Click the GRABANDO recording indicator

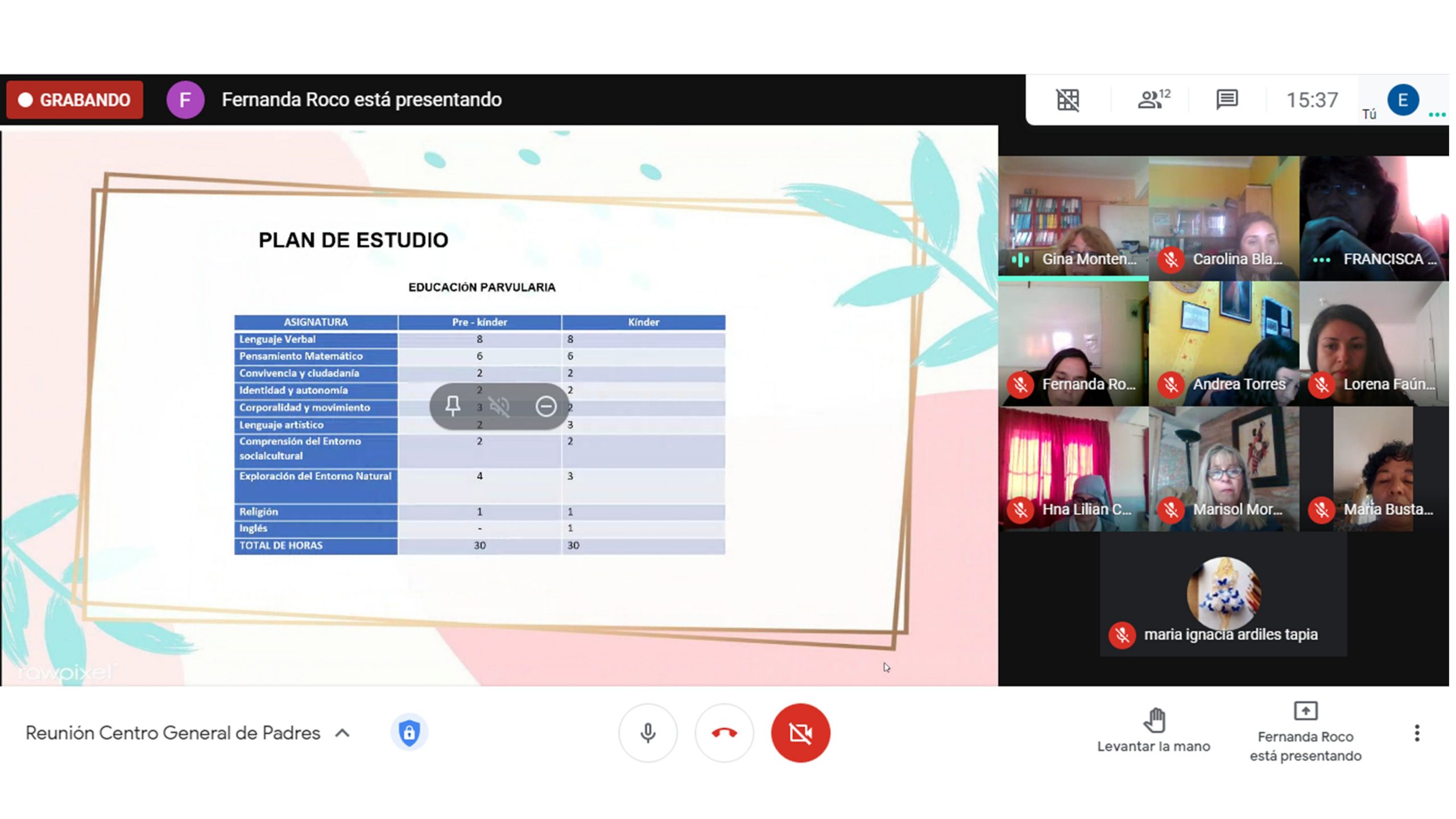(75, 100)
